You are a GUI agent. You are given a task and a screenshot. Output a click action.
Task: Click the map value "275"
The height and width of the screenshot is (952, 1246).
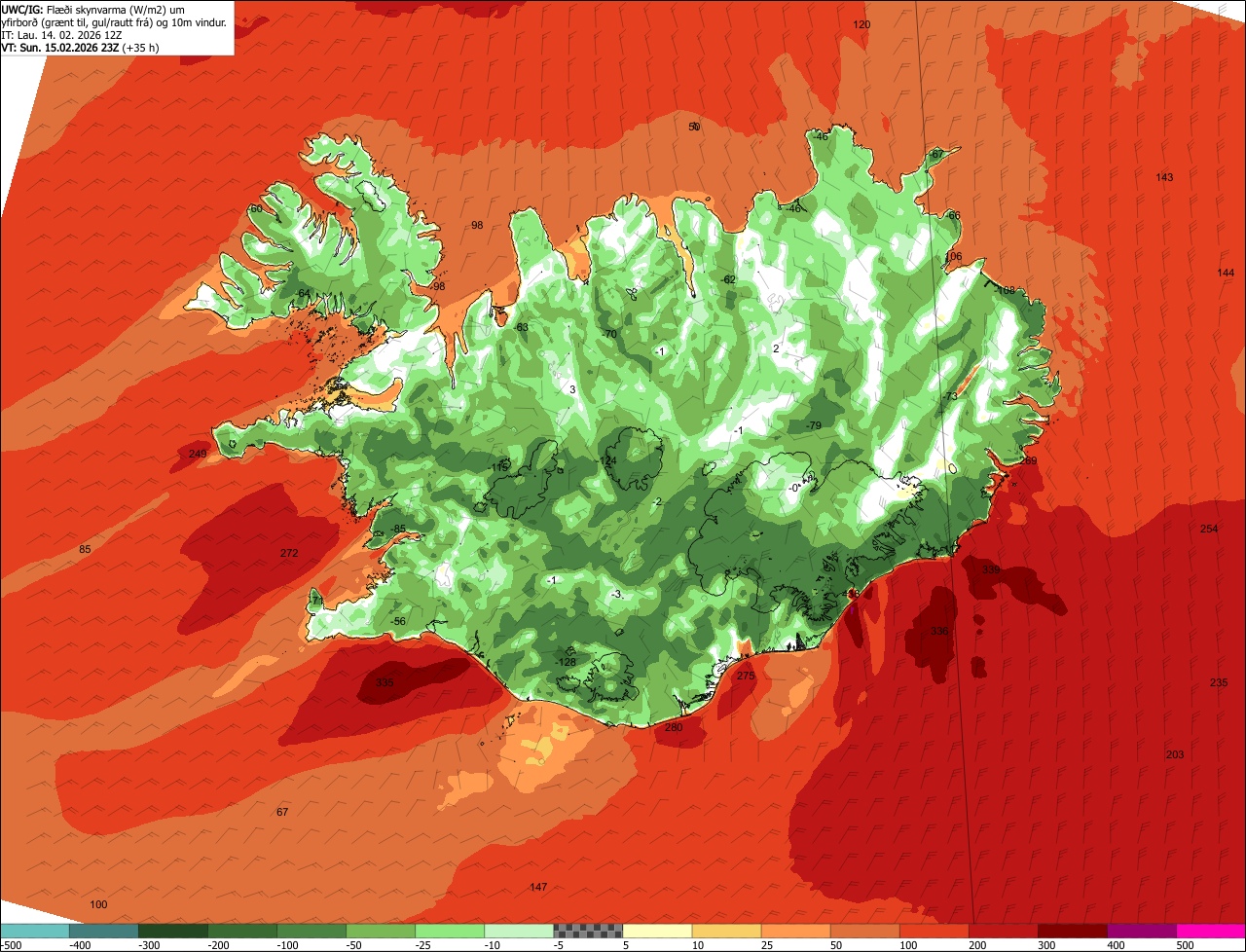click(x=745, y=676)
